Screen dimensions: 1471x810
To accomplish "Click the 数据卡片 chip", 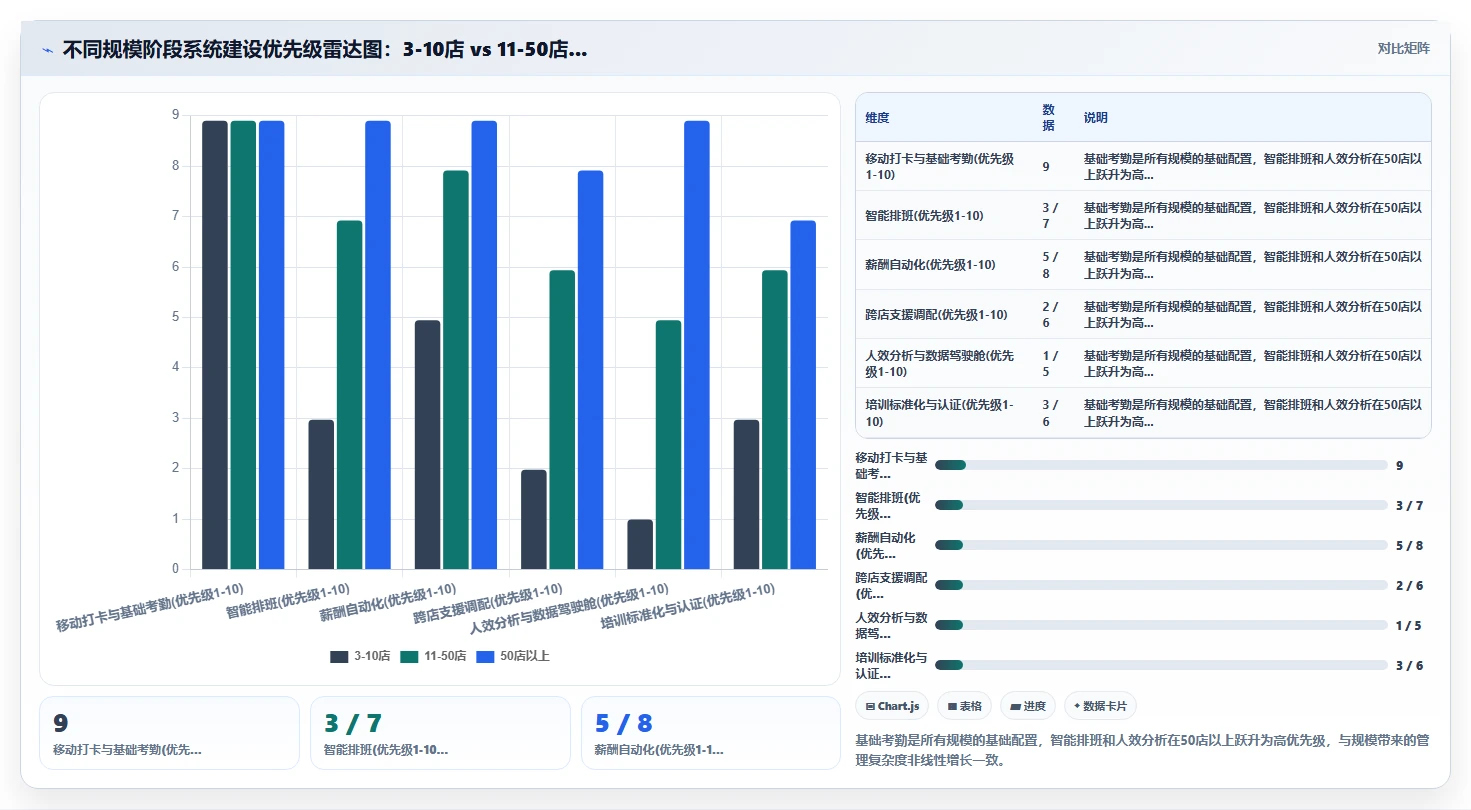I will [x=1100, y=706].
